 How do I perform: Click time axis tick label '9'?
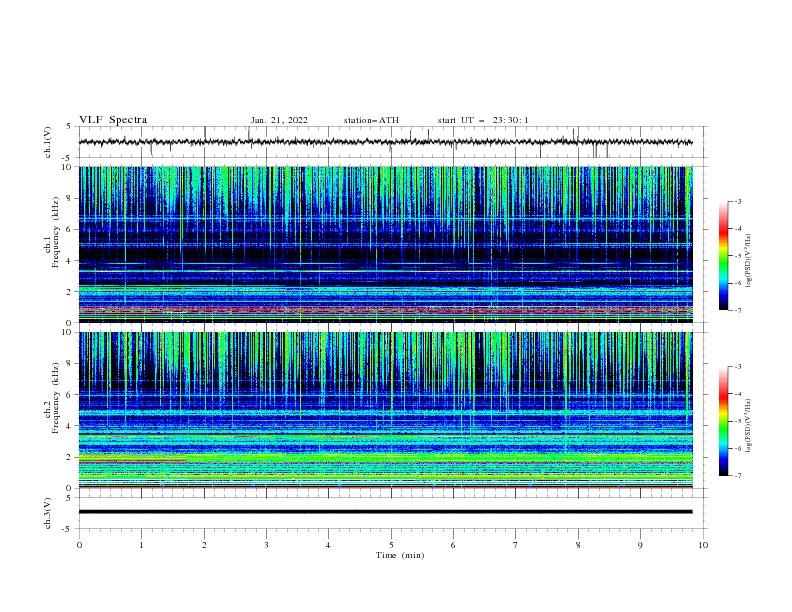point(640,545)
